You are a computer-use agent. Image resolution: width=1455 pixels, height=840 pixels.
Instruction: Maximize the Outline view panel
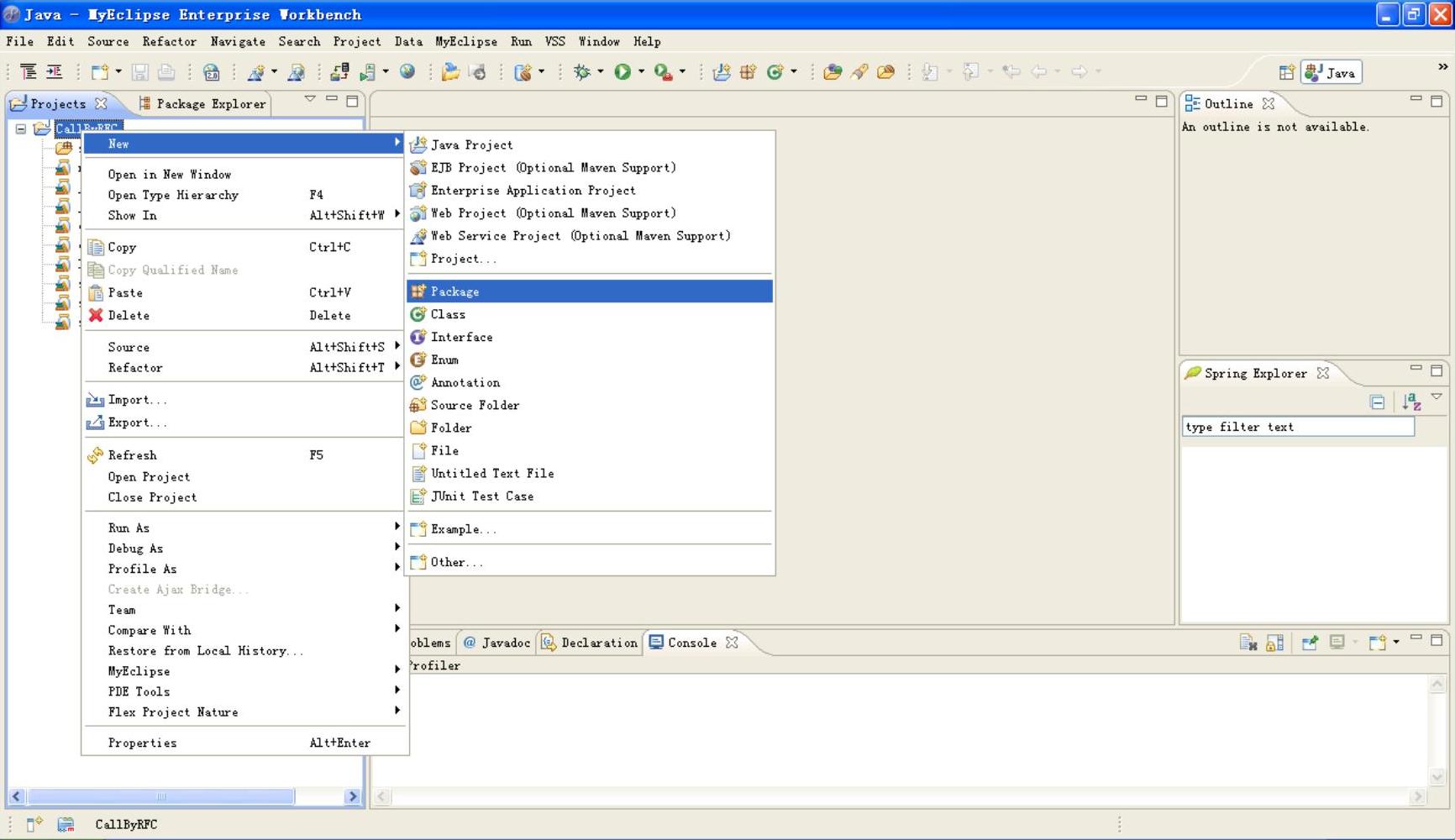[x=1437, y=101]
